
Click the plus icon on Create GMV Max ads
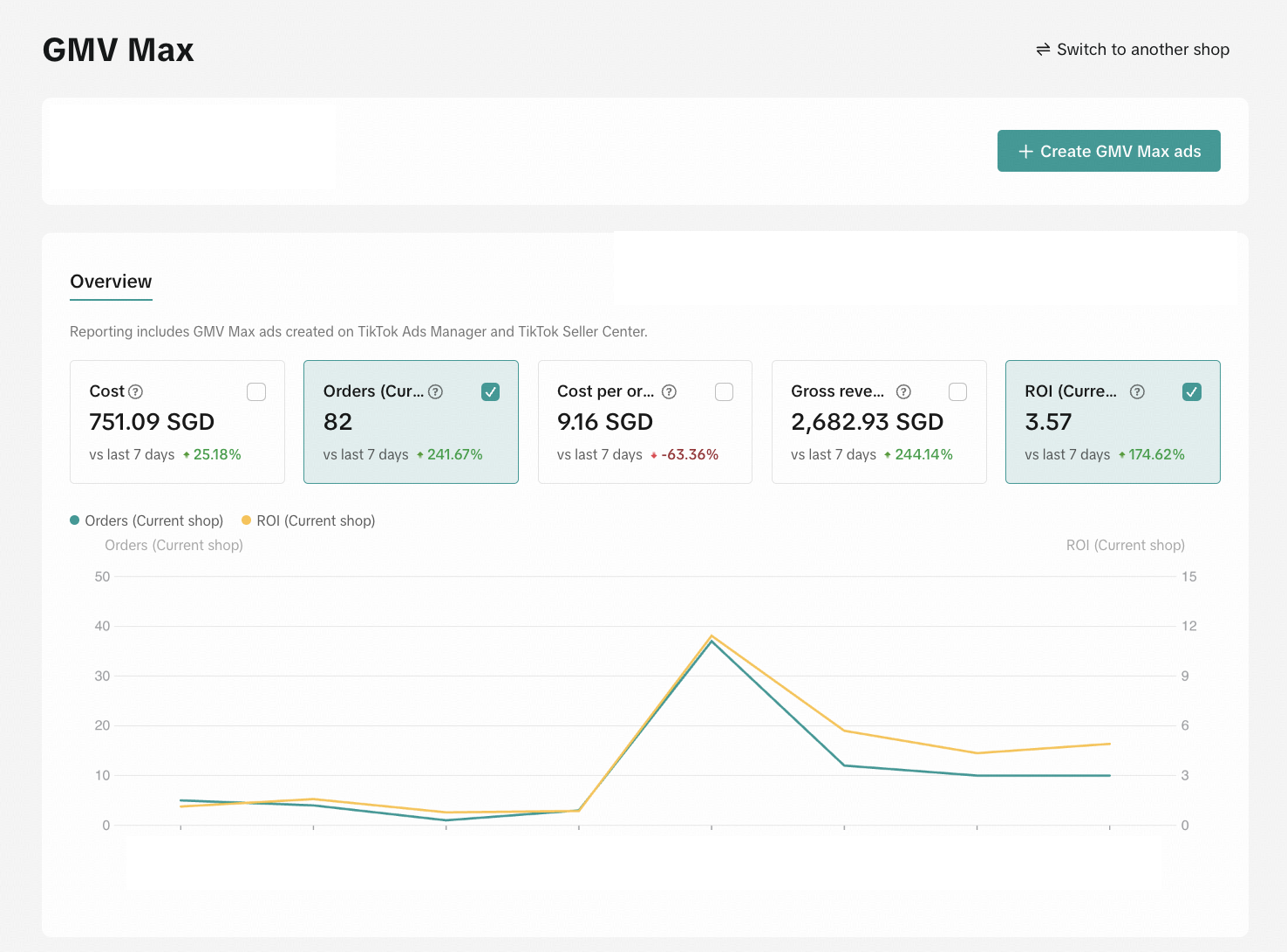(1026, 152)
